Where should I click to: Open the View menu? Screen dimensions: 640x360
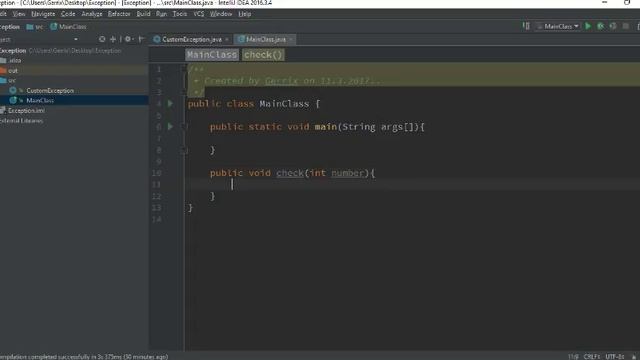pos(19,14)
